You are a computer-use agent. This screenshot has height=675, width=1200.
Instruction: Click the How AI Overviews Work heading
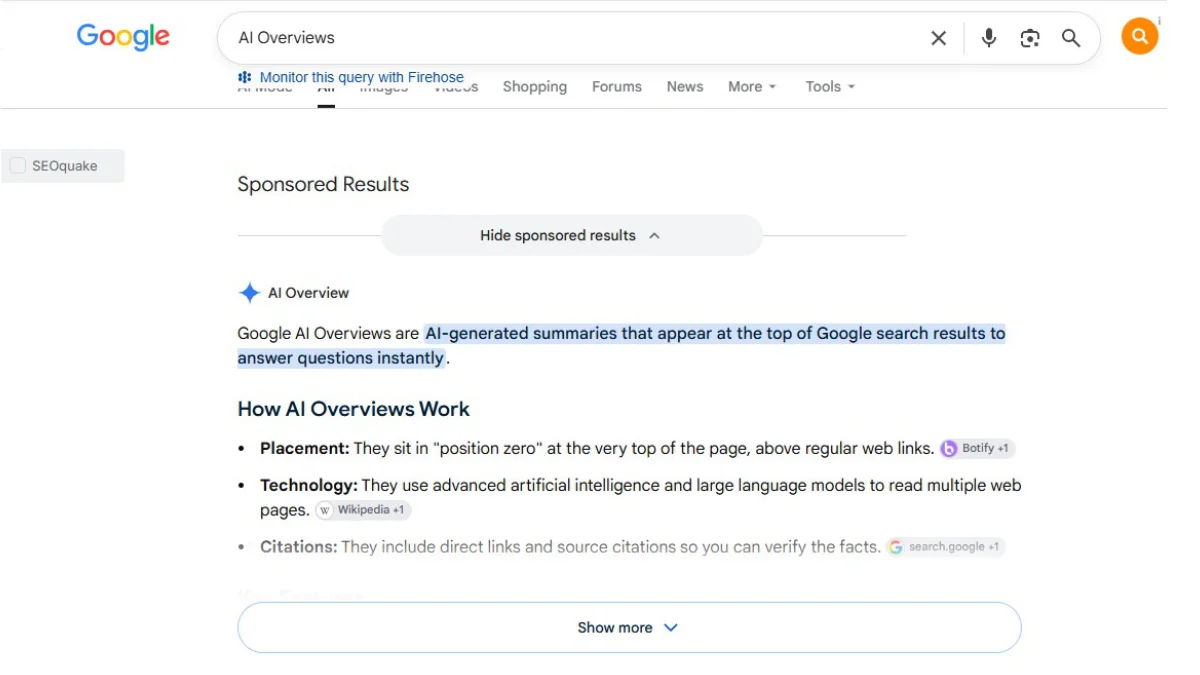[x=353, y=409]
